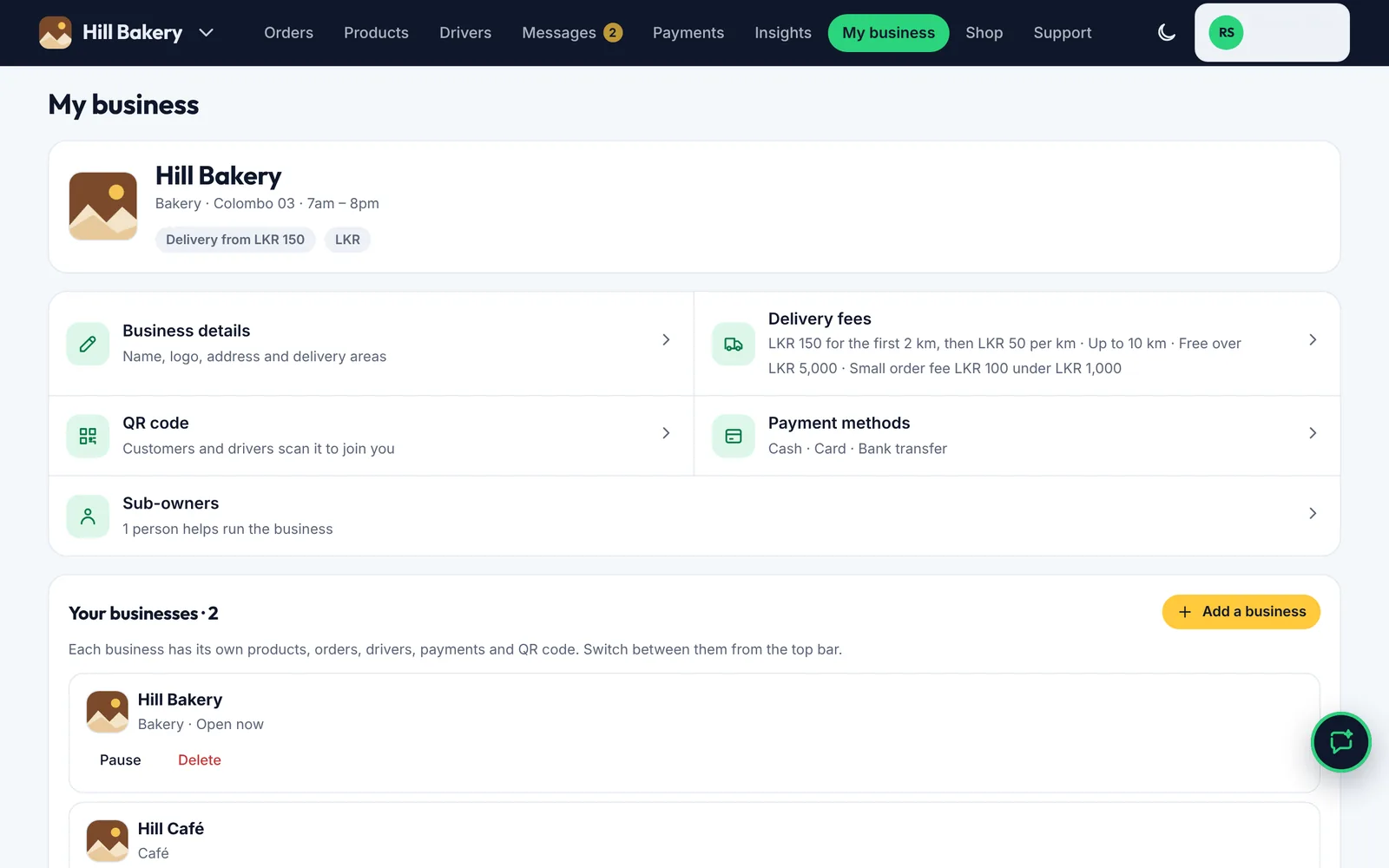Screen dimensions: 1389x868
Task: Expand the QR code row chevron
Action: click(666, 433)
